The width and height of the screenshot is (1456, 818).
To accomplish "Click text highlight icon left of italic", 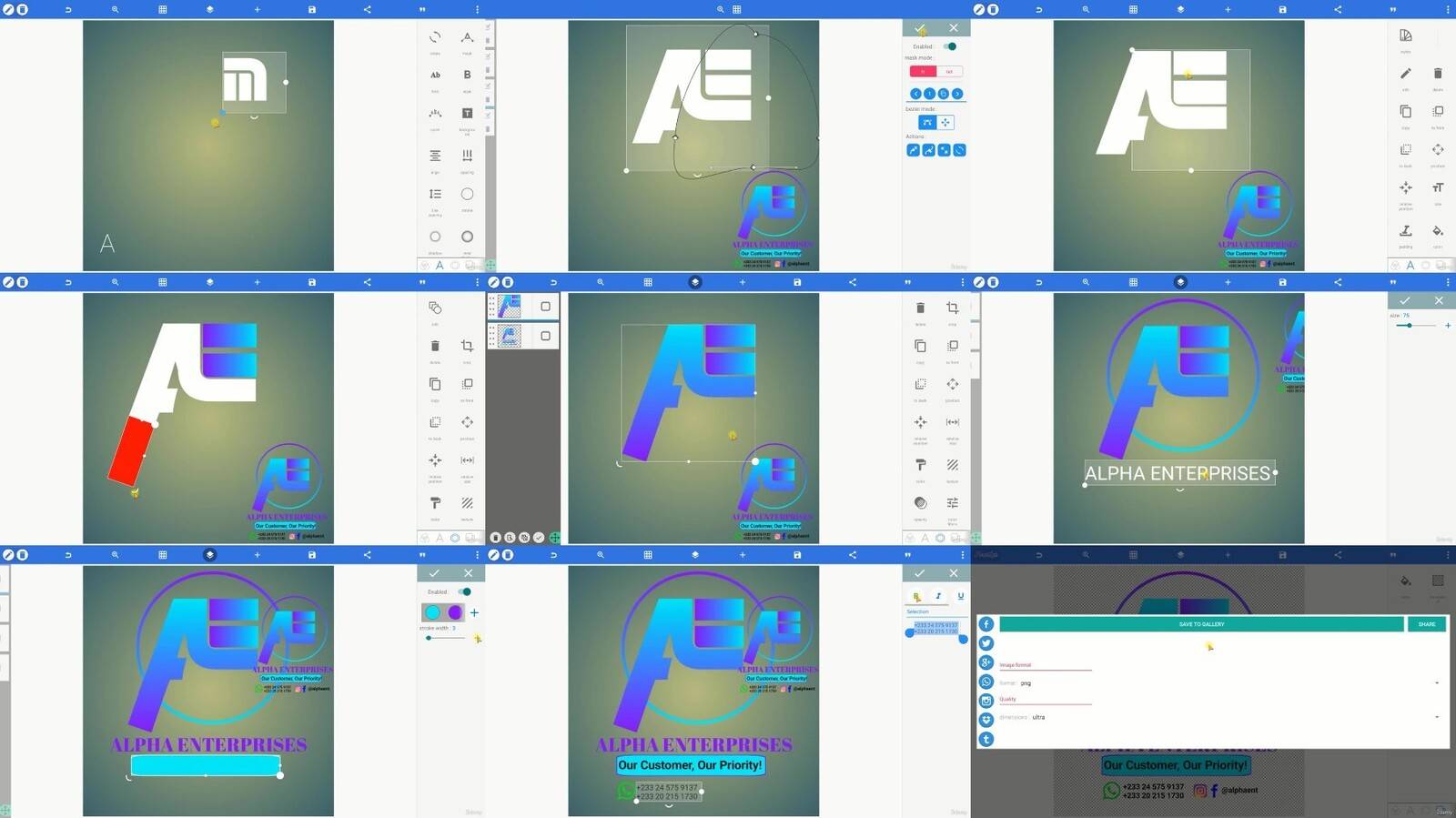I will pos(916,597).
